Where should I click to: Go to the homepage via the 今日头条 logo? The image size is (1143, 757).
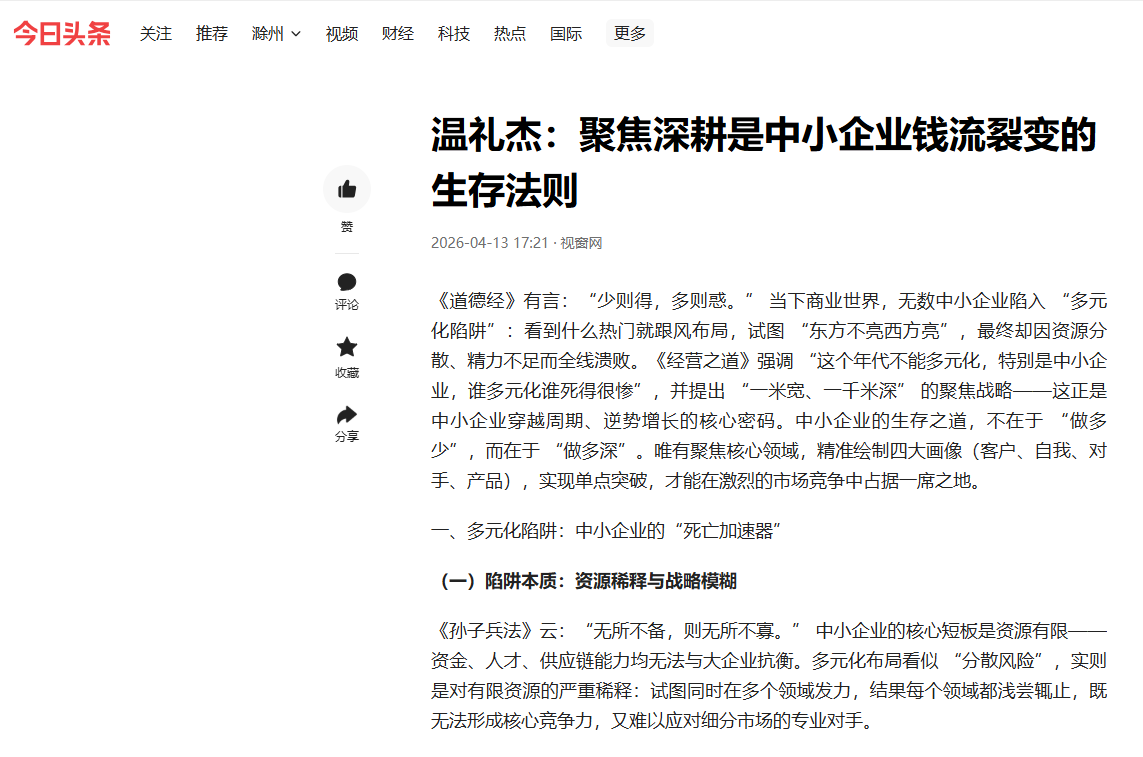pyautogui.click(x=60, y=32)
